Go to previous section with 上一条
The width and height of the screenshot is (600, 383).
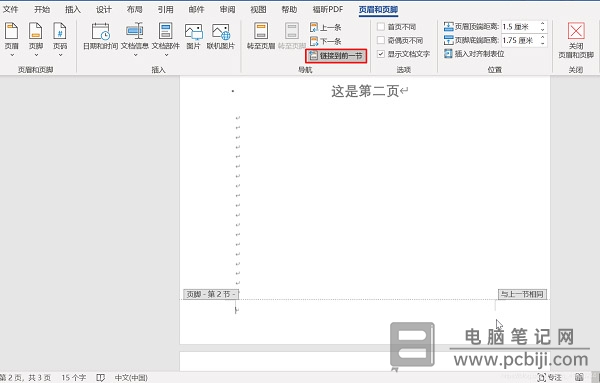(x=326, y=28)
